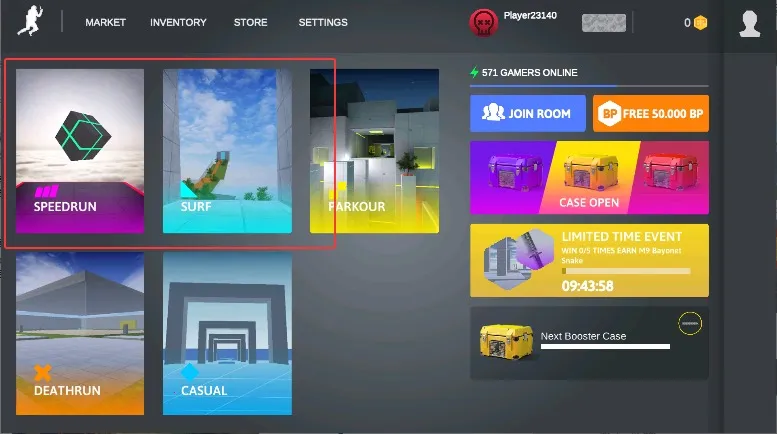Open the profile silhouette icon
This screenshot has height=434, width=777.
click(749, 22)
